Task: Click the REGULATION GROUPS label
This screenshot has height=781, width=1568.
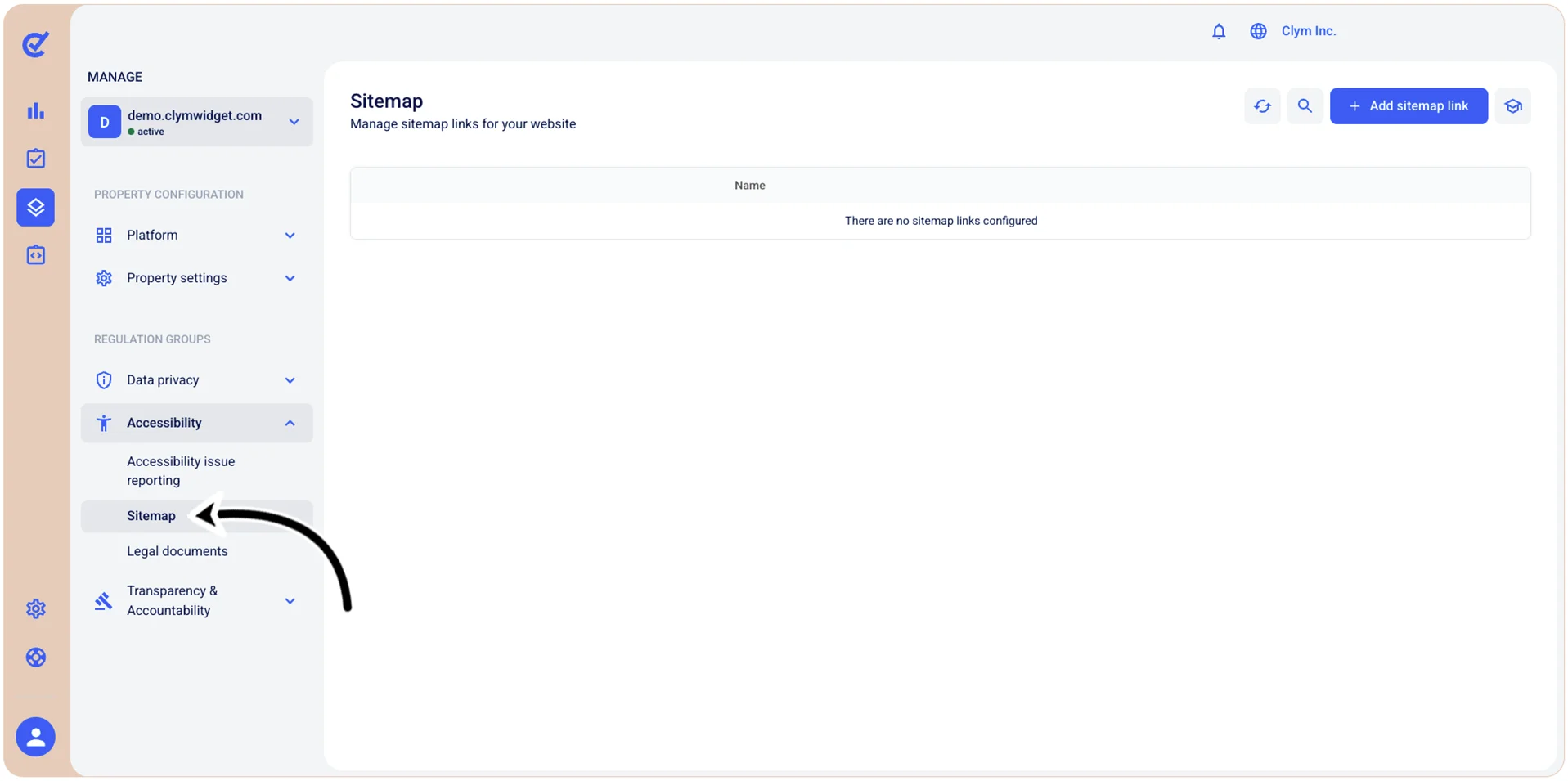Action: coord(152,339)
